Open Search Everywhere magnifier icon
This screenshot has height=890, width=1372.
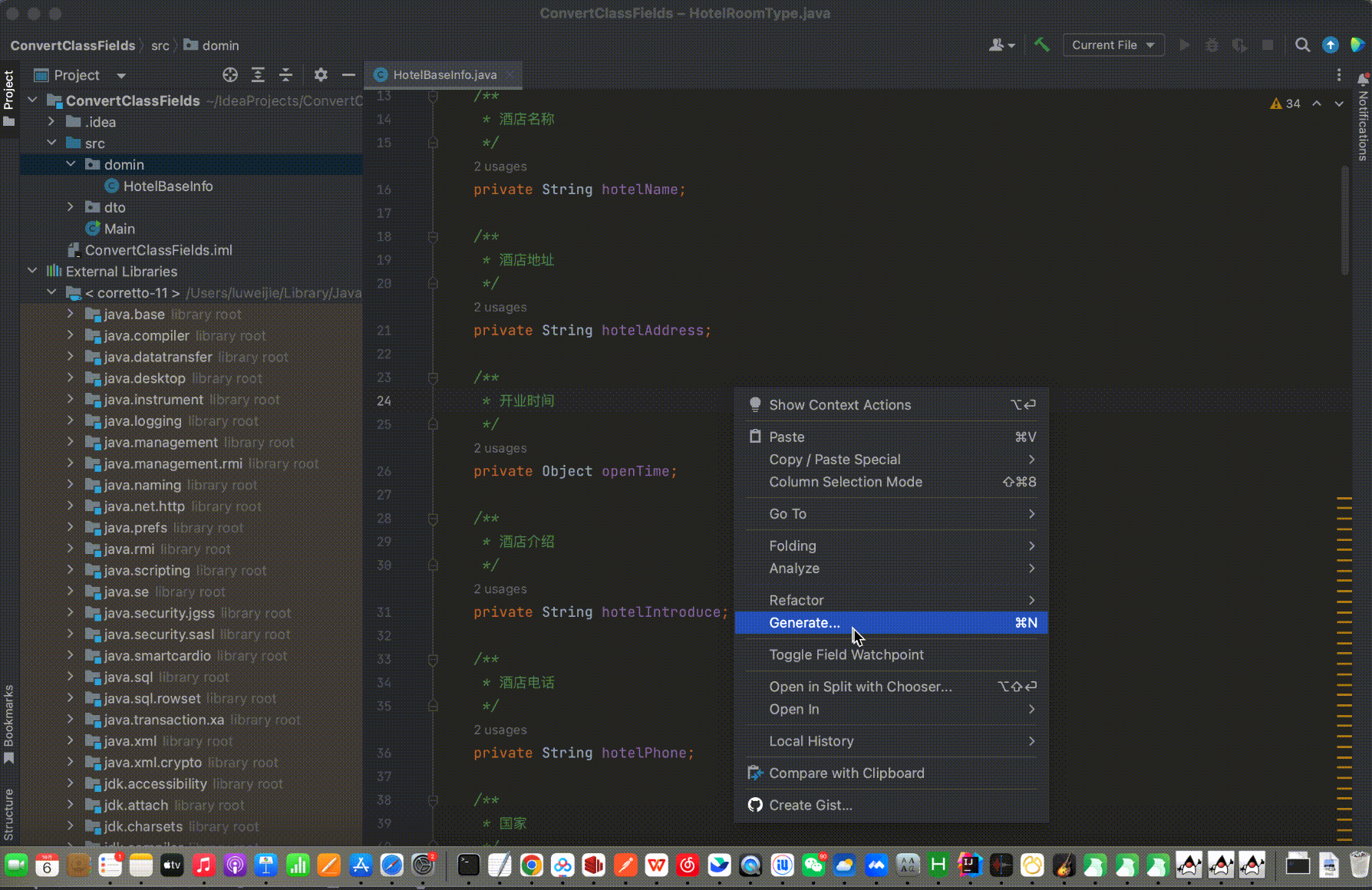(1302, 45)
